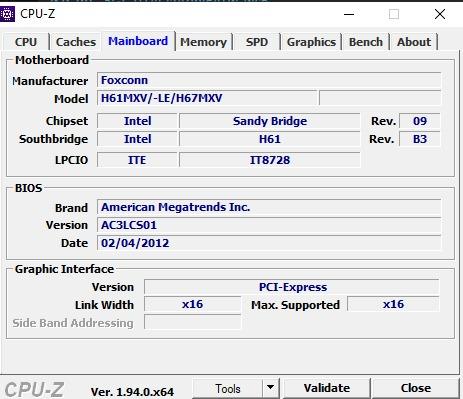Click the Close button at bottom

(416, 388)
